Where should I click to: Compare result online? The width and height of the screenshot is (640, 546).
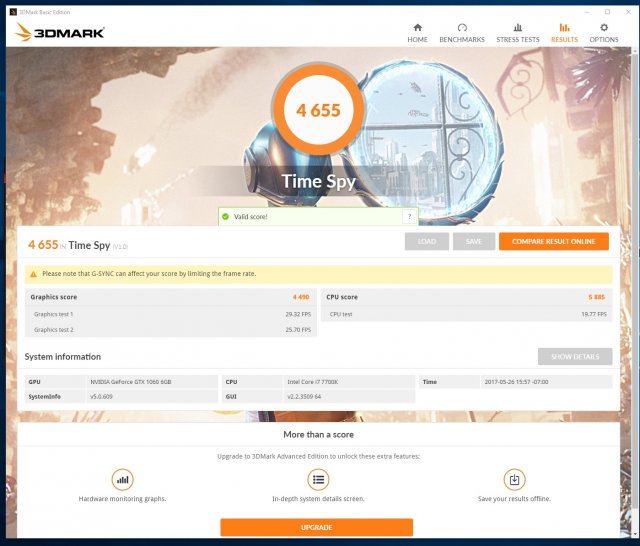coord(553,242)
